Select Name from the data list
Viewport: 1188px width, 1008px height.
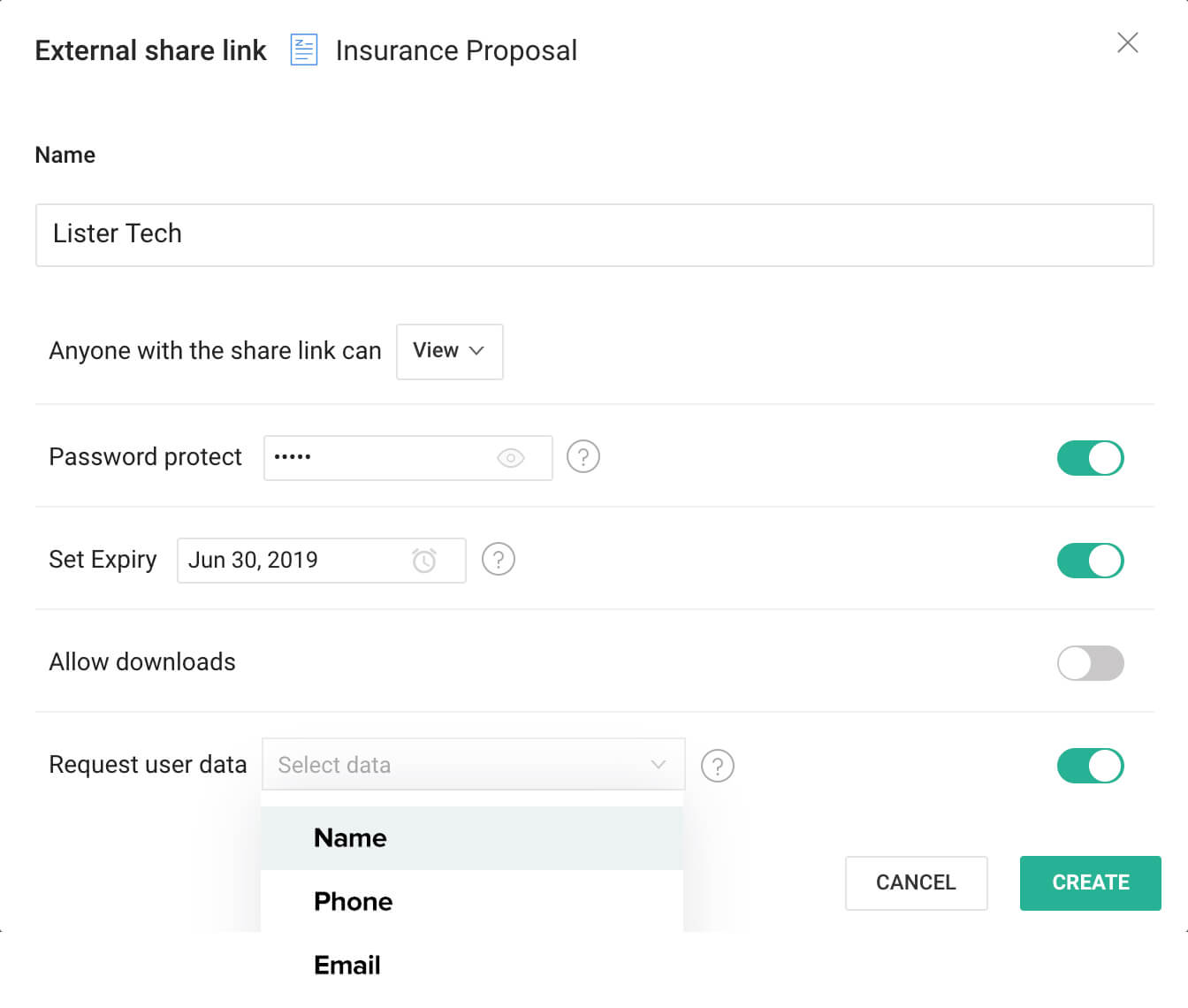click(351, 838)
